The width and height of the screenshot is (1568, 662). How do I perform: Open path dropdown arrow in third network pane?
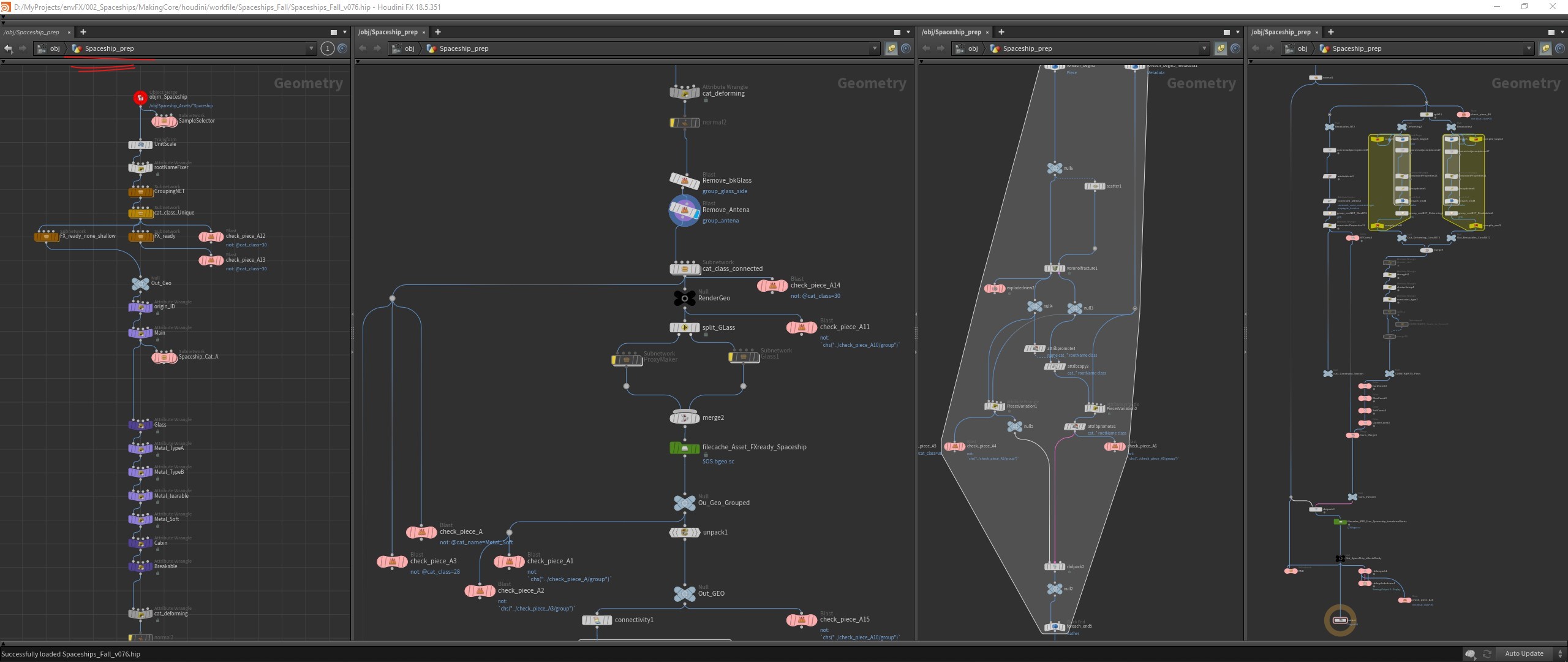point(1204,48)
